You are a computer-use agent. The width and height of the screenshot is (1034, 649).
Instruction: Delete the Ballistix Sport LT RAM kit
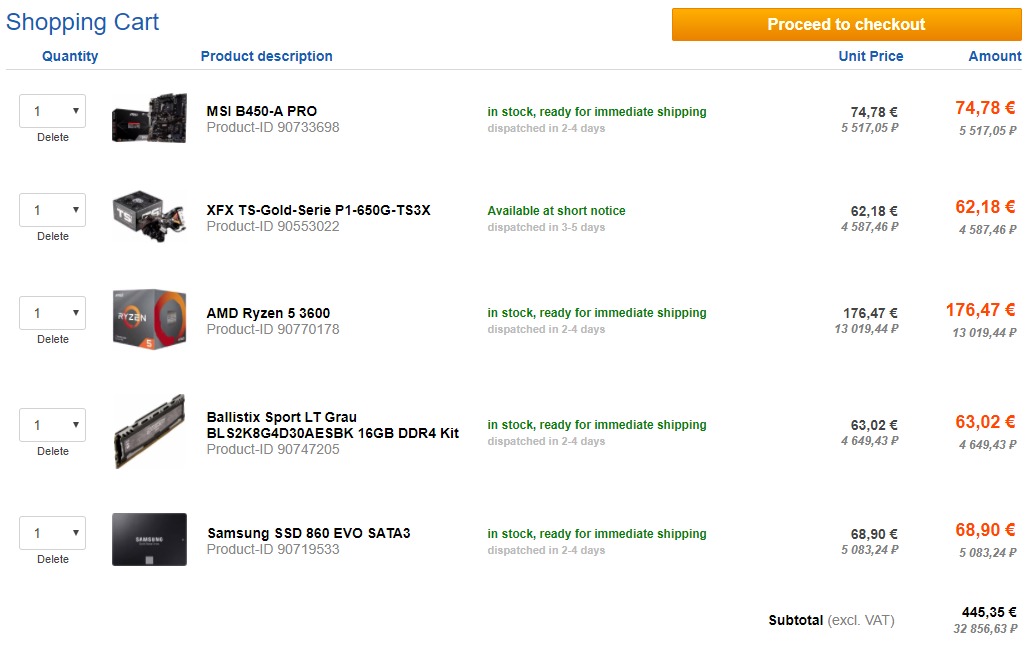53,451
